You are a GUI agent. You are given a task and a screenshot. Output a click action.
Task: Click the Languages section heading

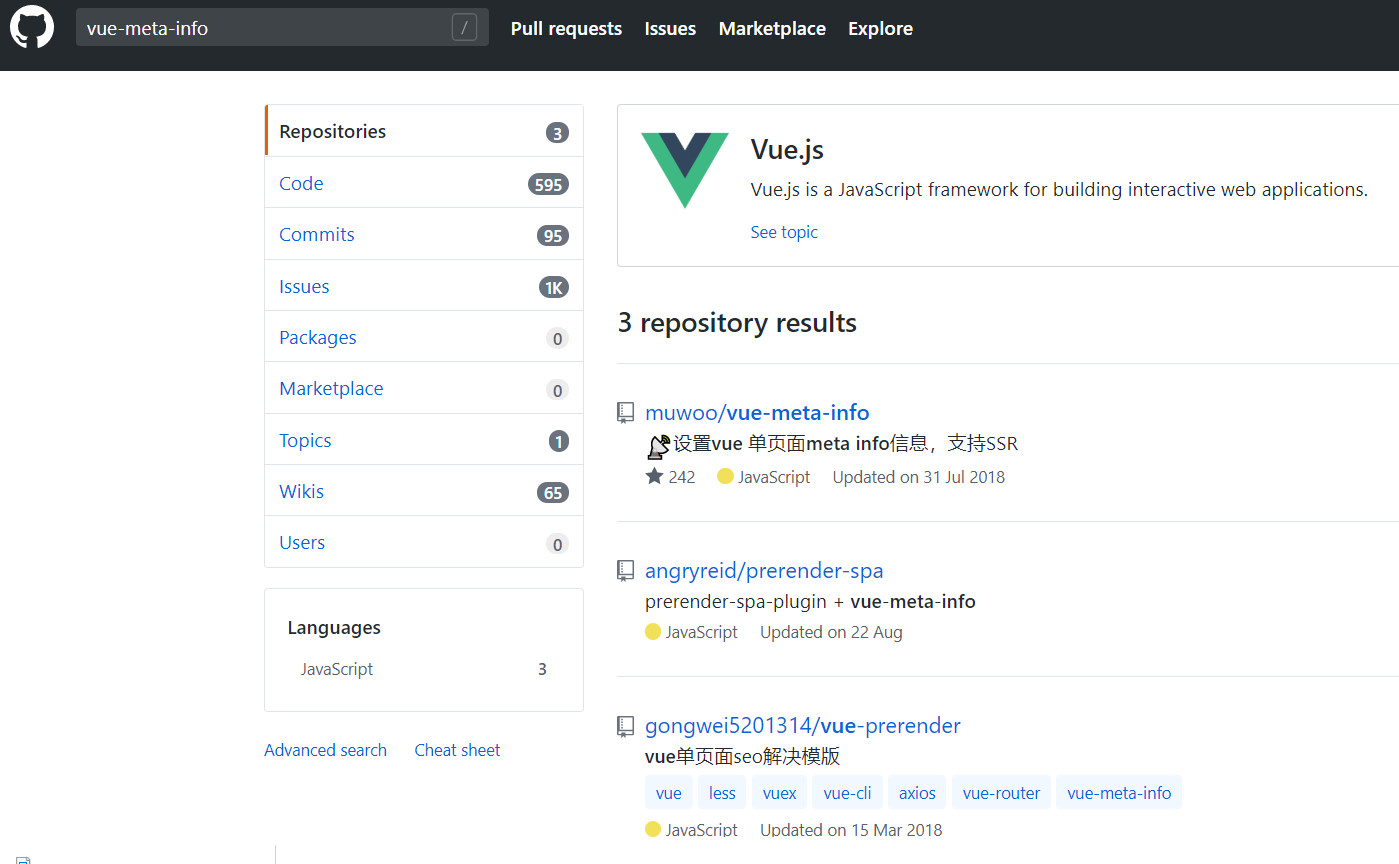(x=334, y=627)
